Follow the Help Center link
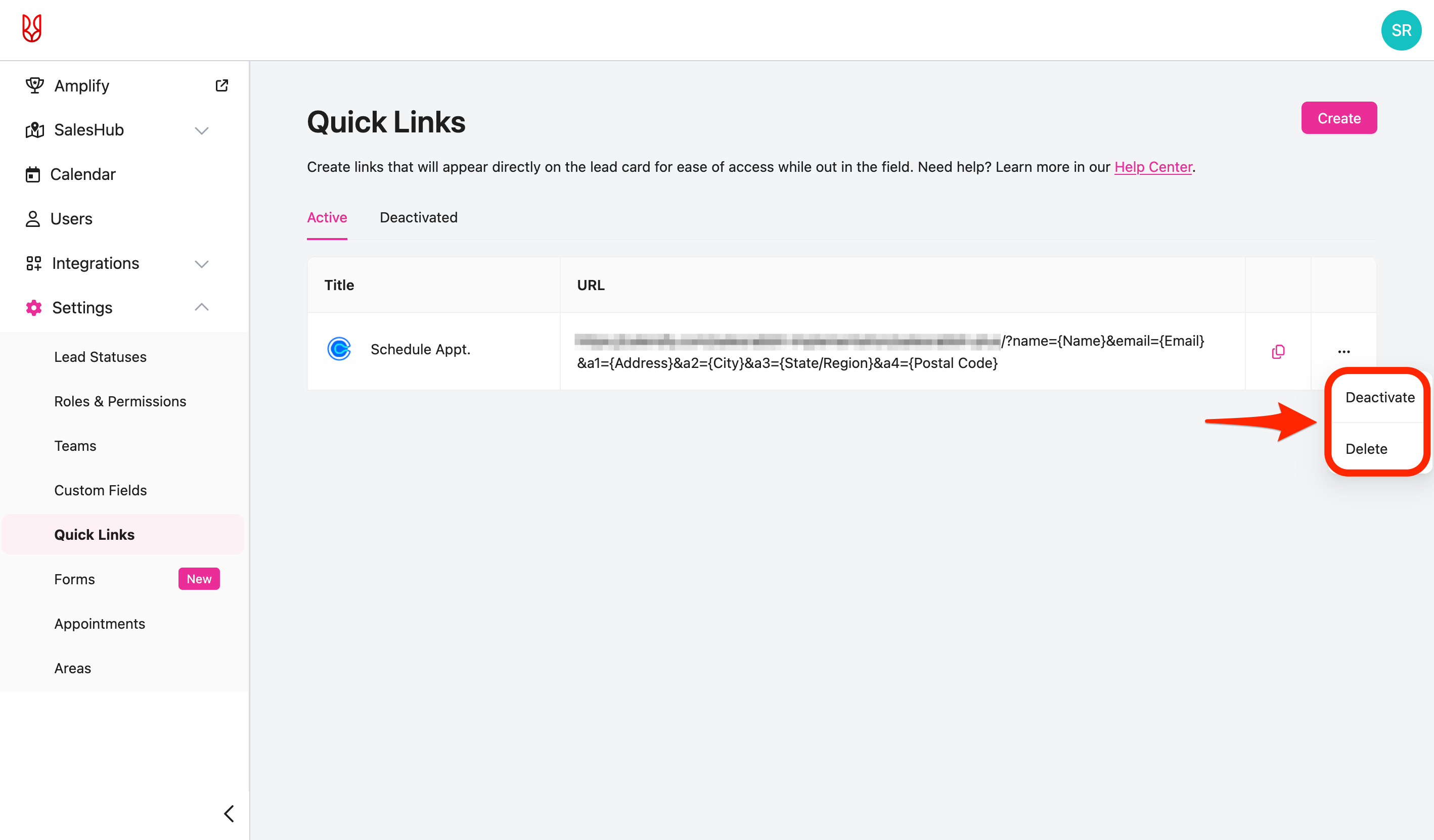 pos(1152,167)
